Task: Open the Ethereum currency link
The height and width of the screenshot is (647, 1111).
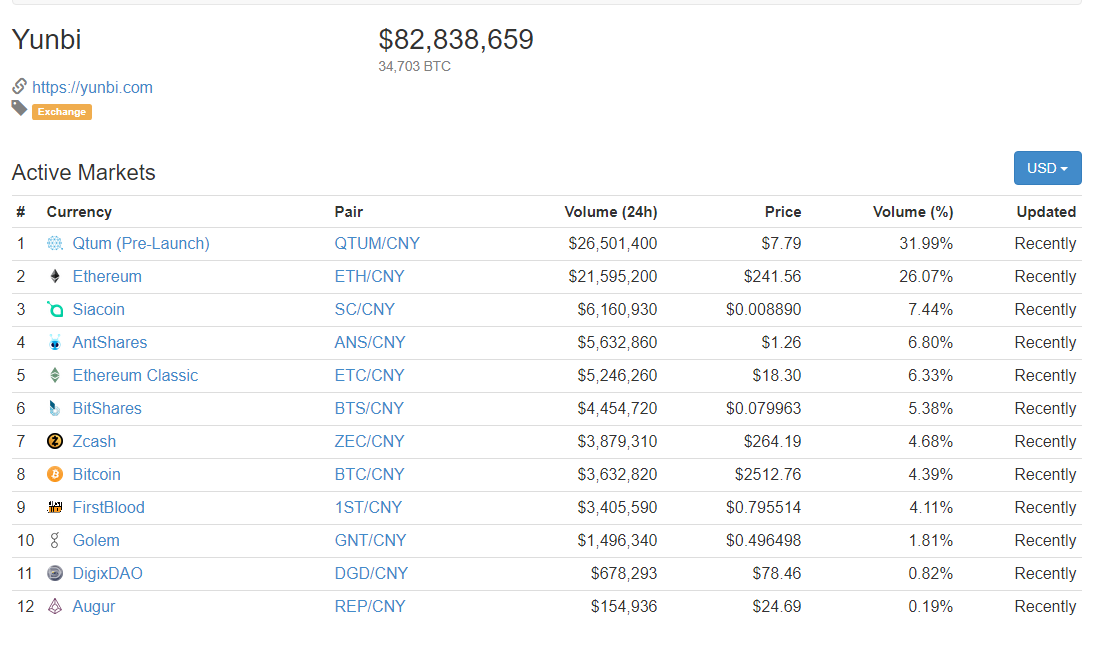Action: (107, 276)
